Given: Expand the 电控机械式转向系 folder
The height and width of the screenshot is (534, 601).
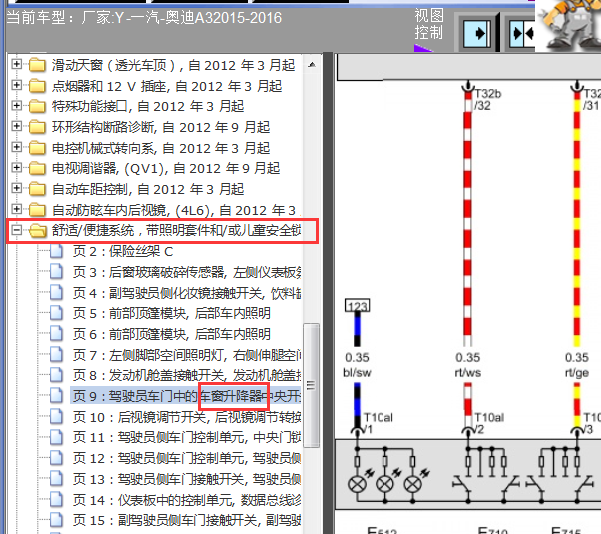Looking at the screenshot, I should tap(16, 147).
